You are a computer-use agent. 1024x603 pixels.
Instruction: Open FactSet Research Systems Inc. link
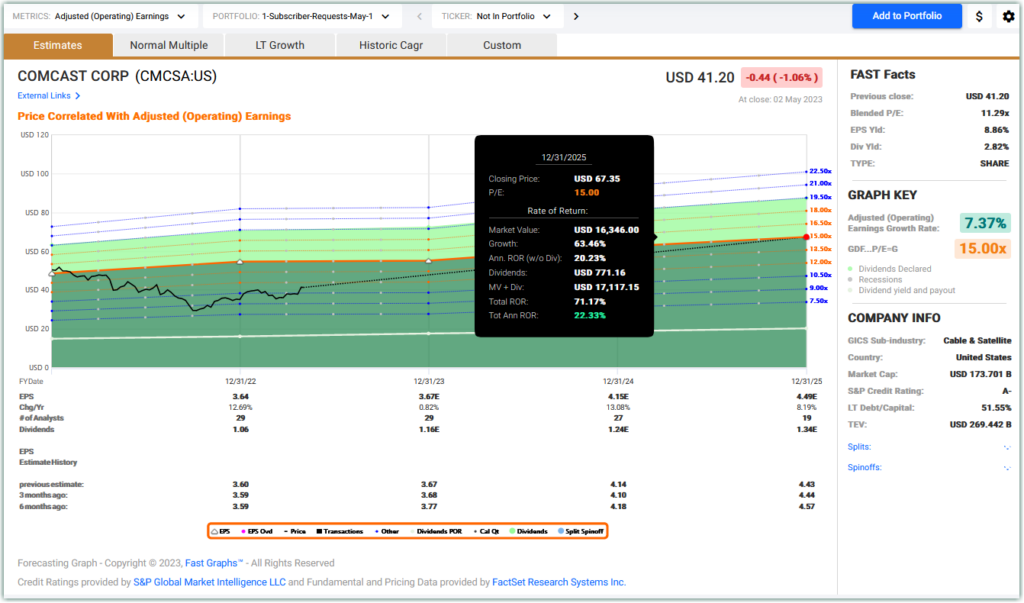pyautogui.click(x=558, y=582)
